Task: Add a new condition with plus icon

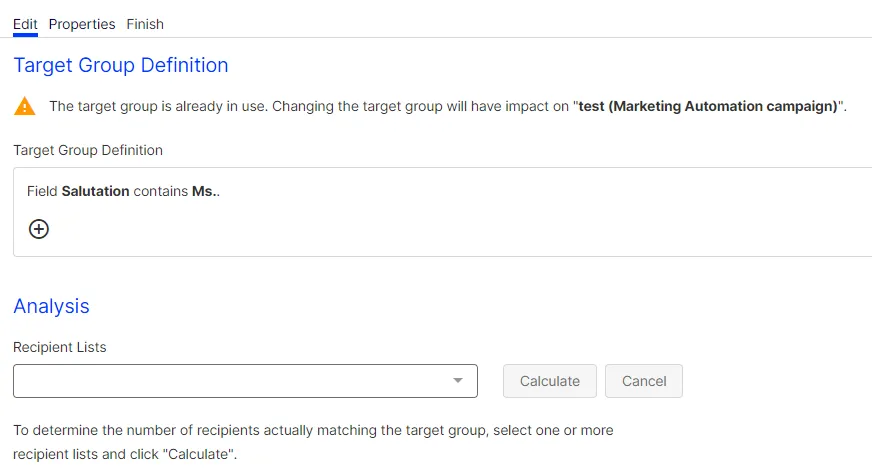Action: click(39, 229)
